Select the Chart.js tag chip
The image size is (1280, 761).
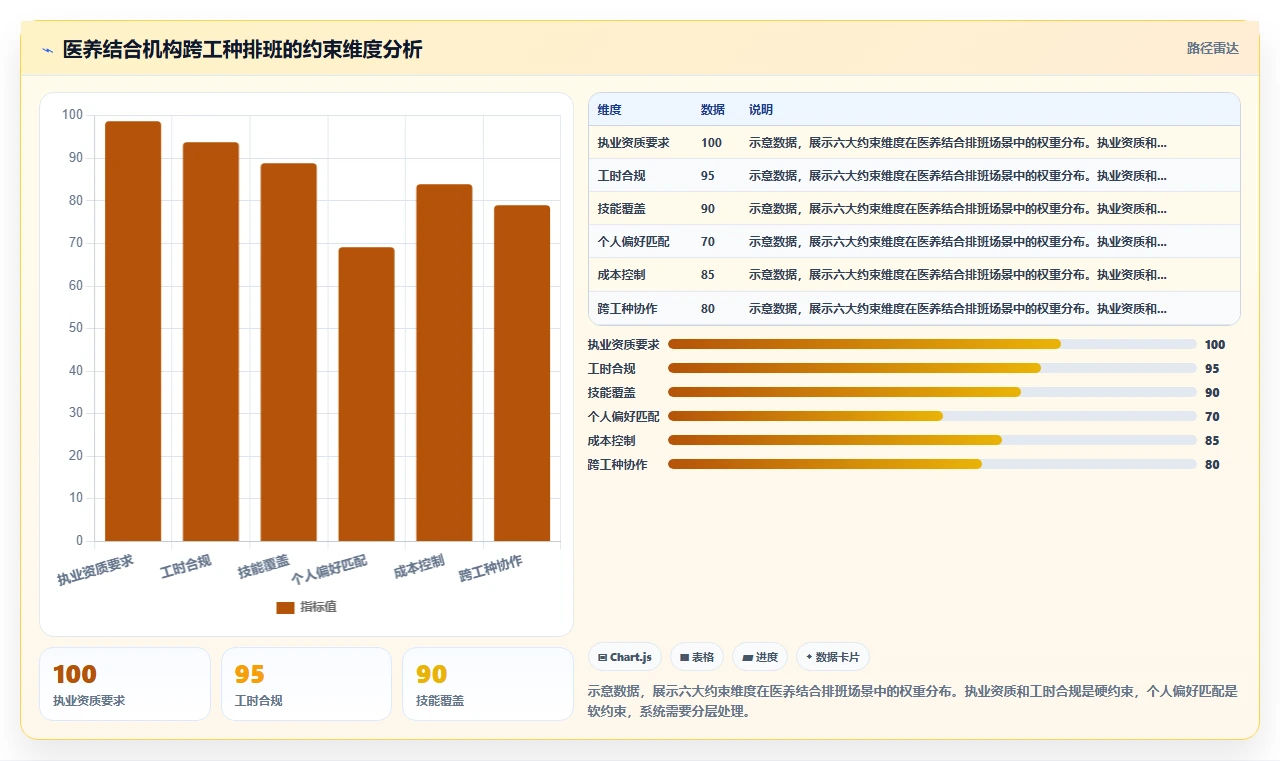[x=624, y=657]
